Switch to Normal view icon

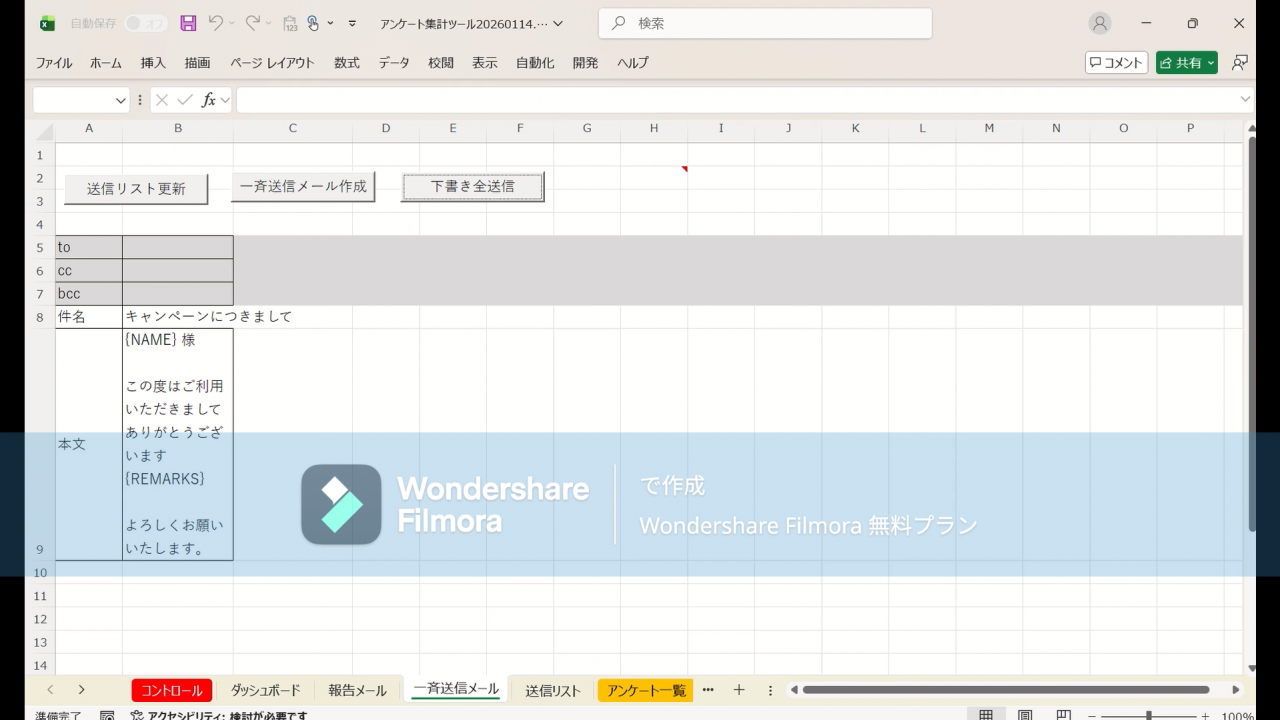[986, 715]
